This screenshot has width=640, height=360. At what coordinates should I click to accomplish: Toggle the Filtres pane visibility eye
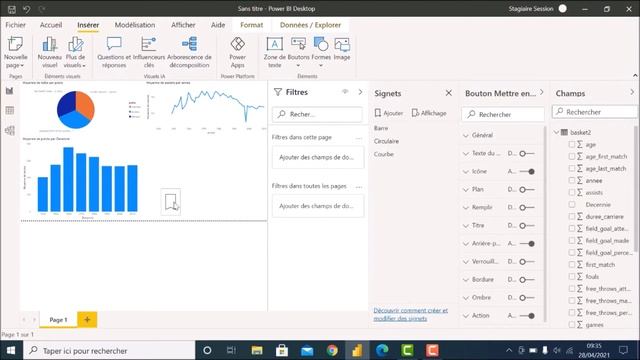pos(345,92)
